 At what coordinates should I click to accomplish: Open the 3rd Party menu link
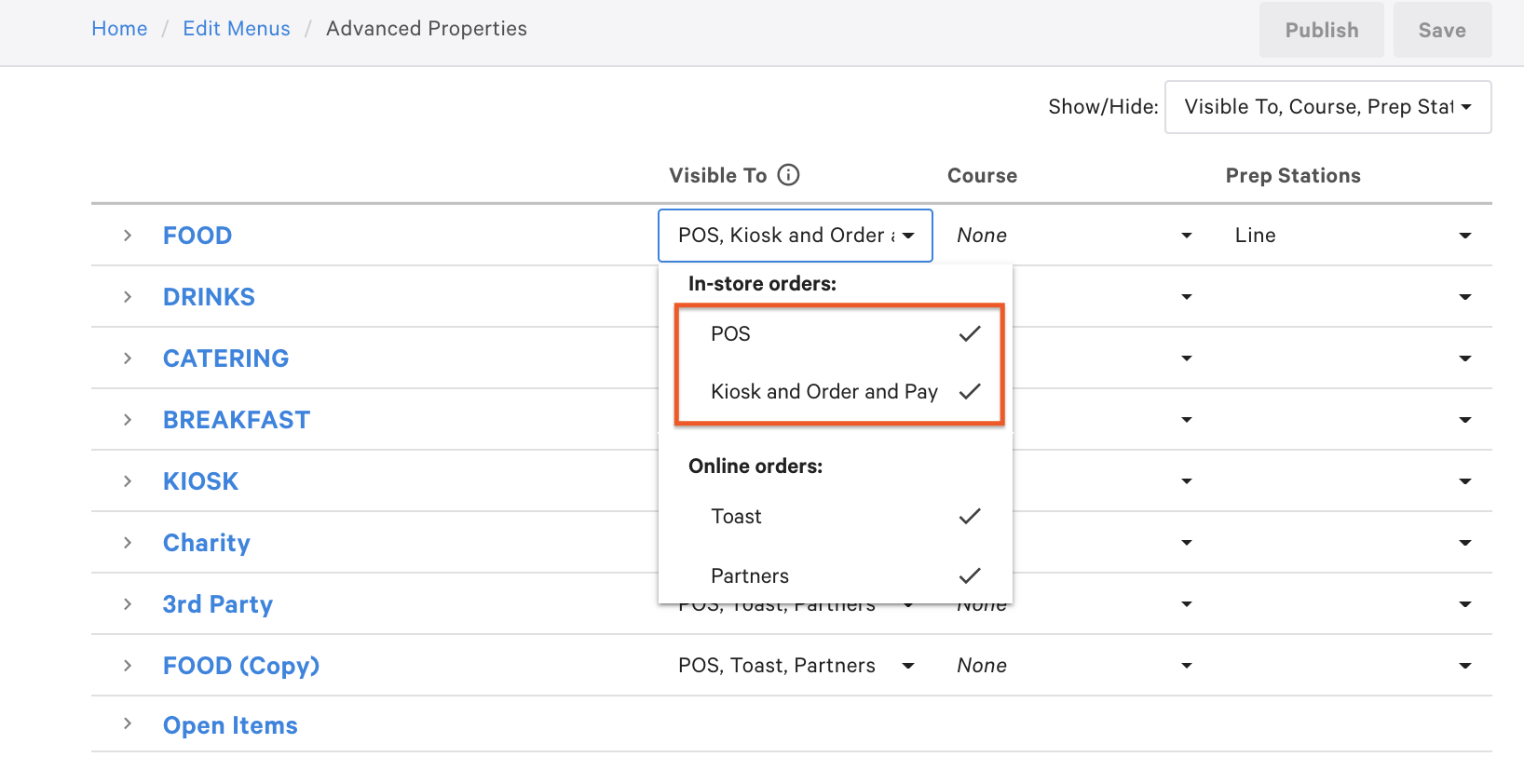tap(218, 604)
